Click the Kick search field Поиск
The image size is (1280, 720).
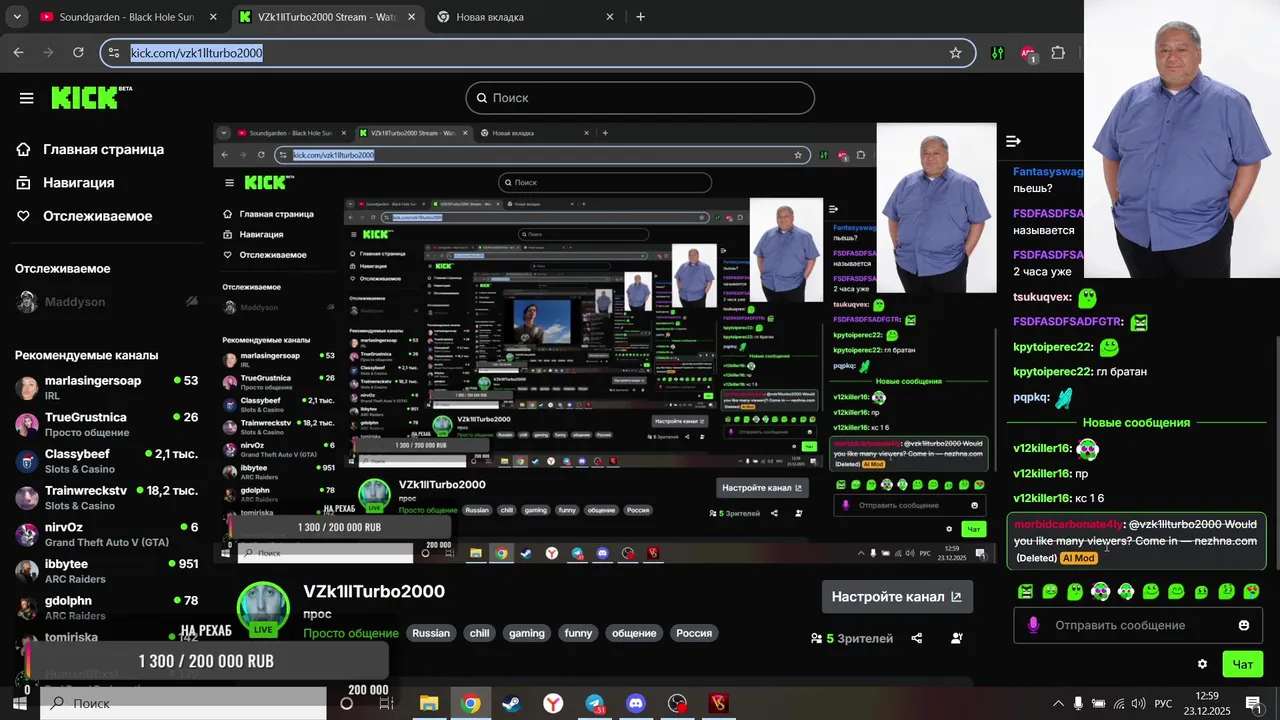(640, 98)
